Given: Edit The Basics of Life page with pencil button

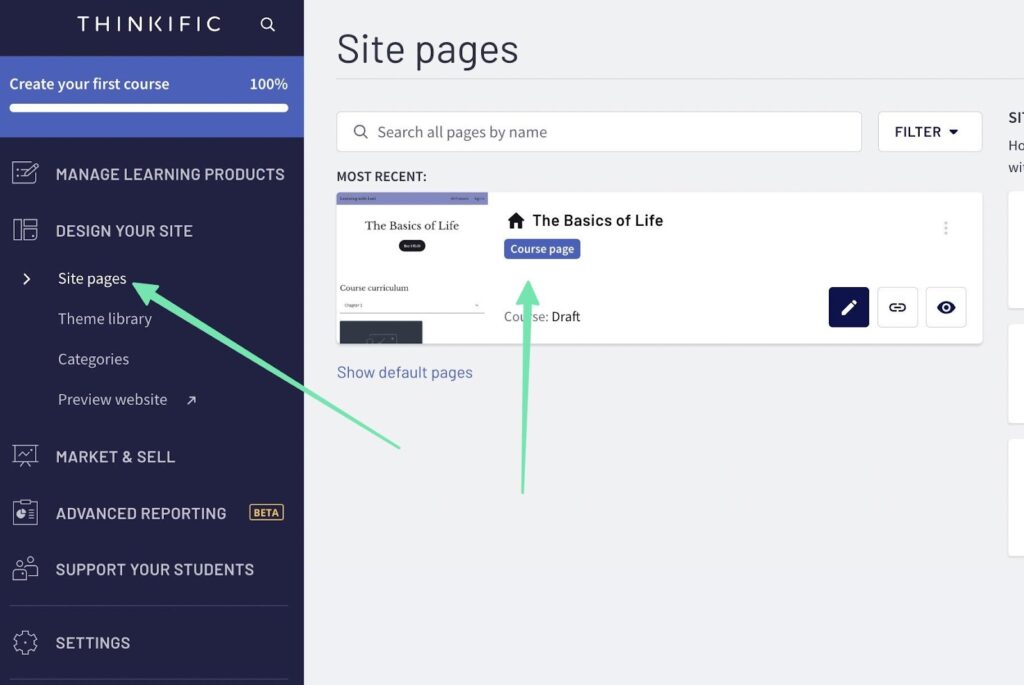Looking at the screenshot, I should [848, 307].
